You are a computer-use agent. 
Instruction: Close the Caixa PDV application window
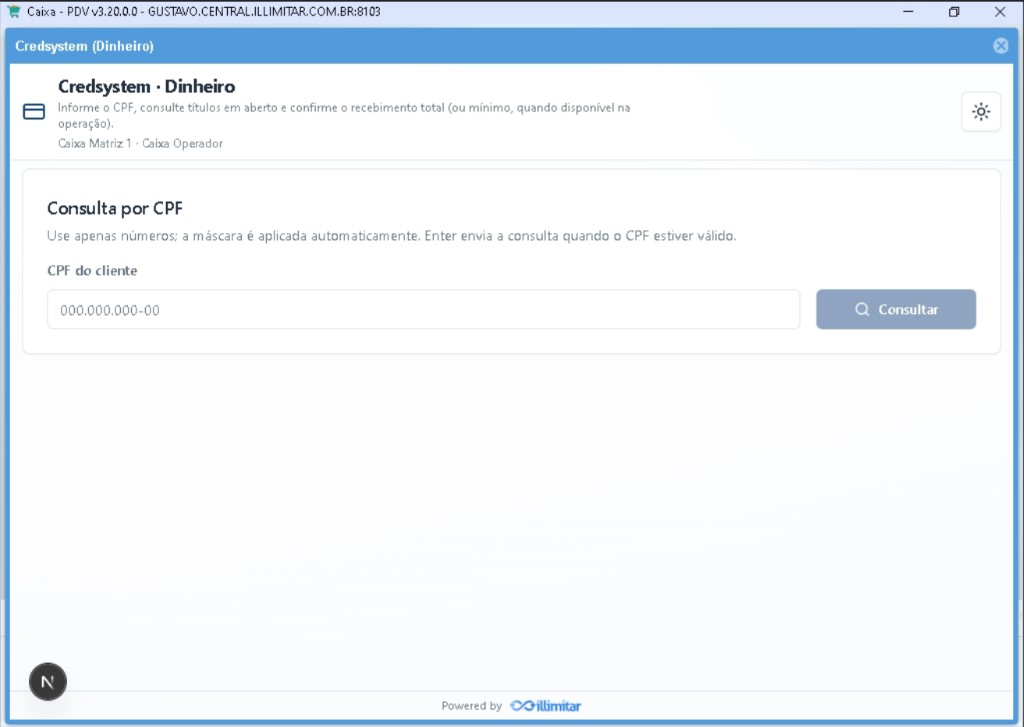[x=1000, y=12]
